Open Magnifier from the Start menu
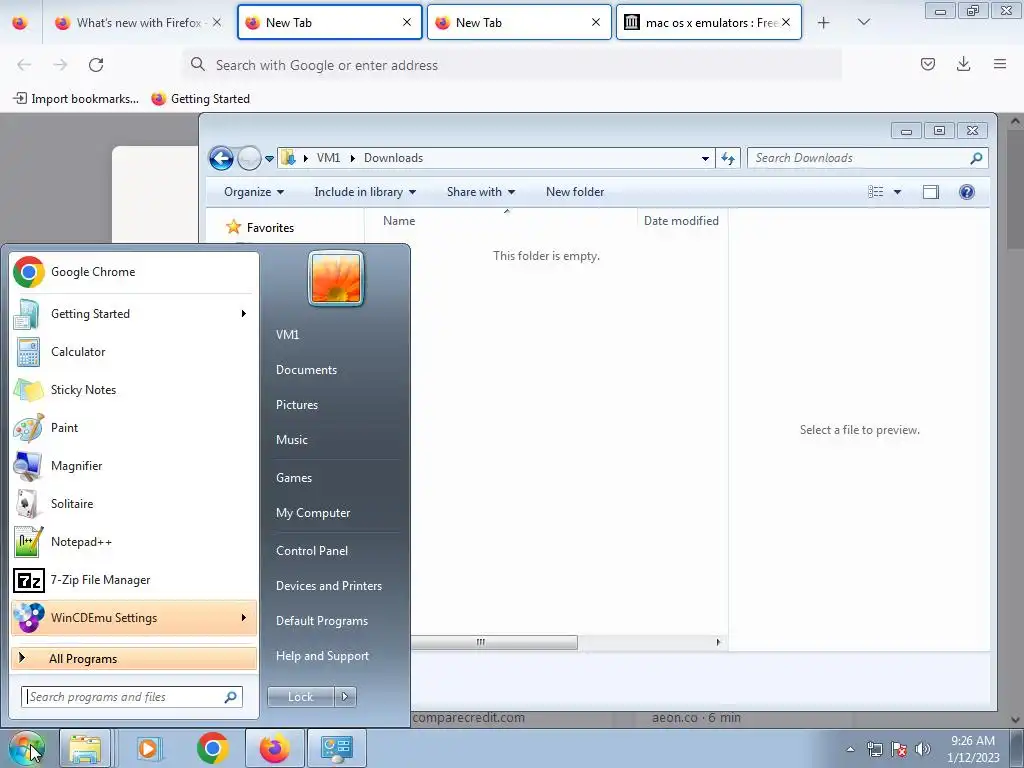 (134, 466)
